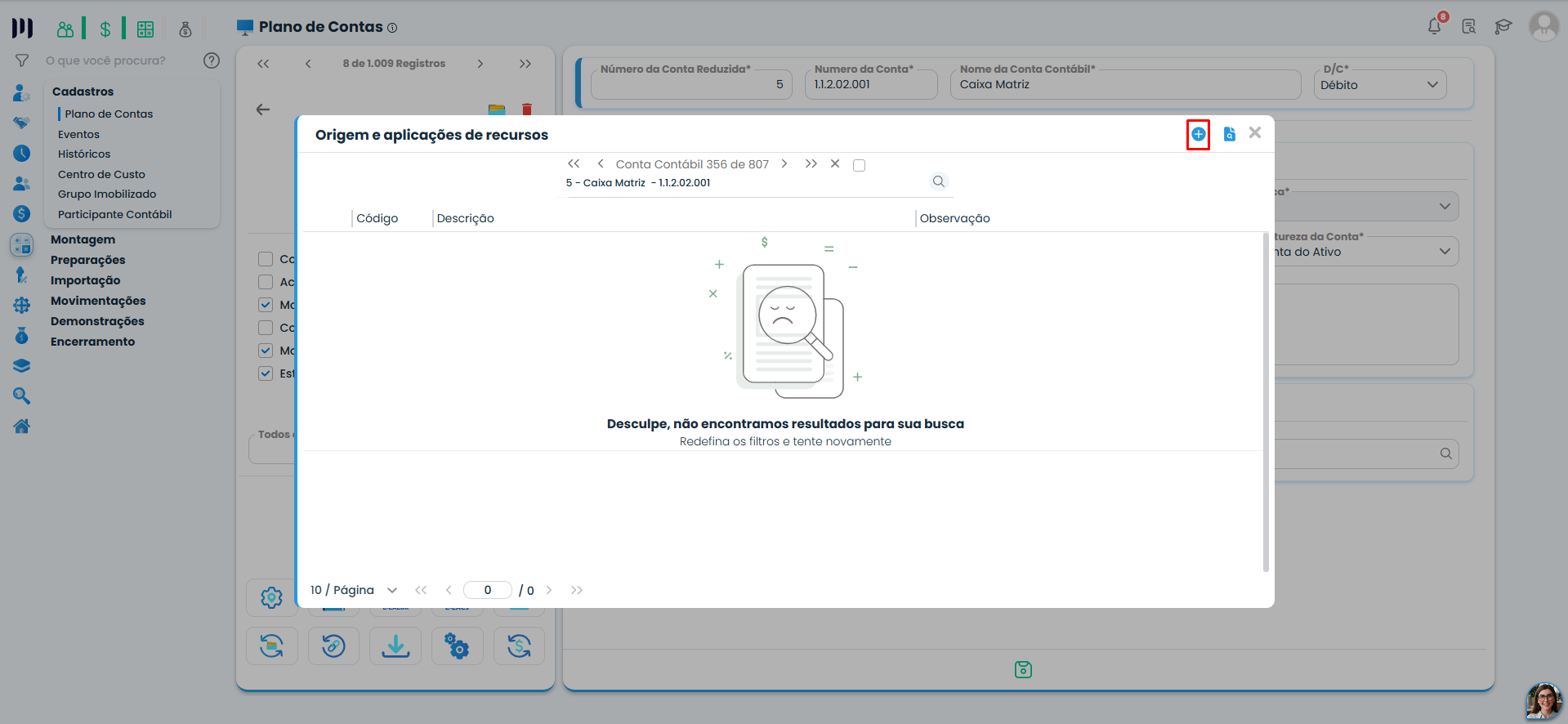
Task: Click the help question mark icon
Action: 212,60
